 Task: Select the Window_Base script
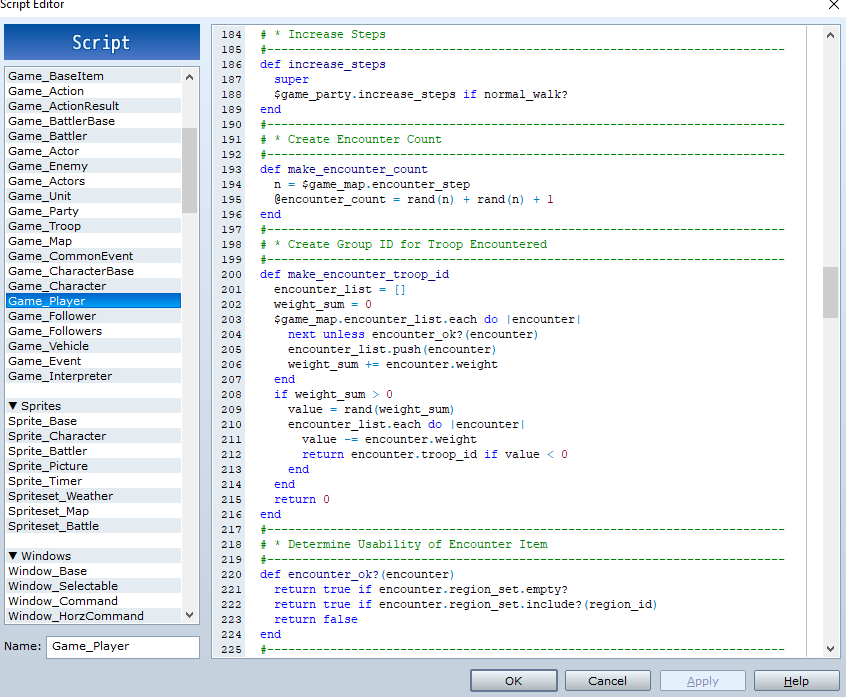[x=94, y=571]
